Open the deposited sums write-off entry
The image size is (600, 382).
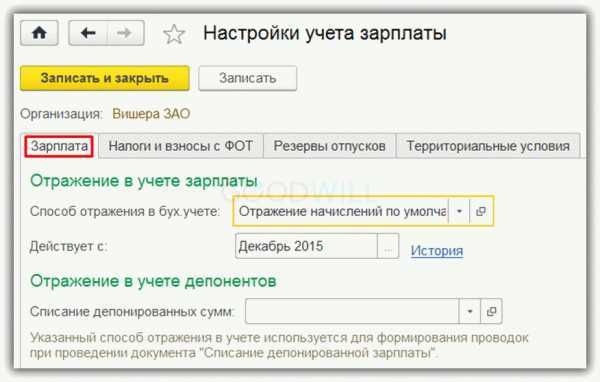pos(491,311)
